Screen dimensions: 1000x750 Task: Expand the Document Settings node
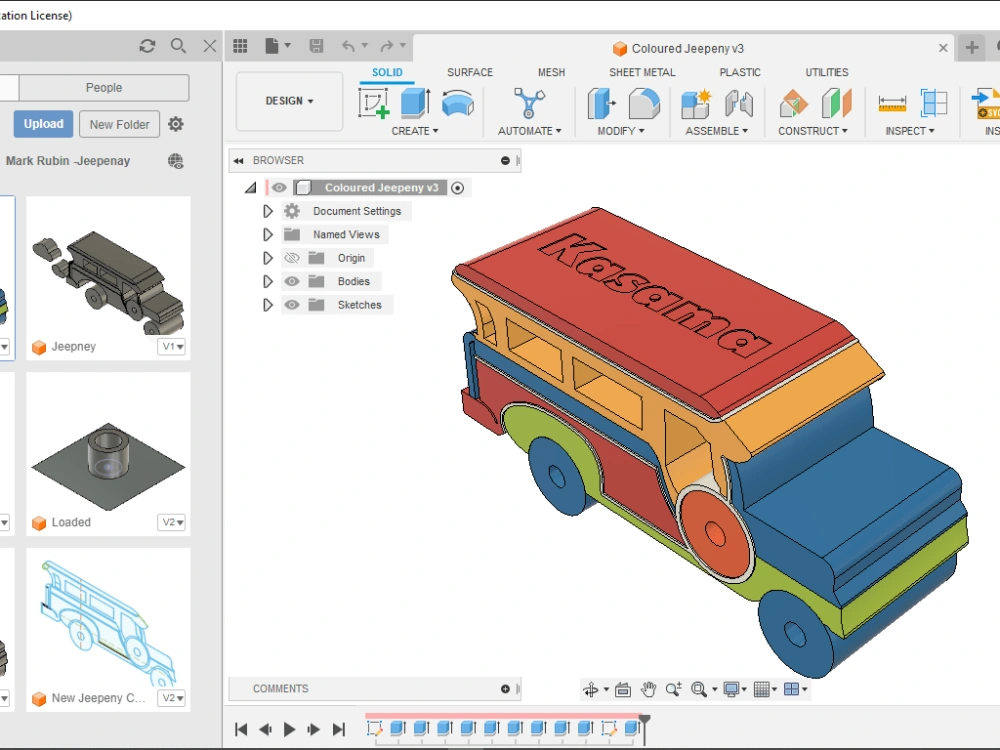coord(268,211)
